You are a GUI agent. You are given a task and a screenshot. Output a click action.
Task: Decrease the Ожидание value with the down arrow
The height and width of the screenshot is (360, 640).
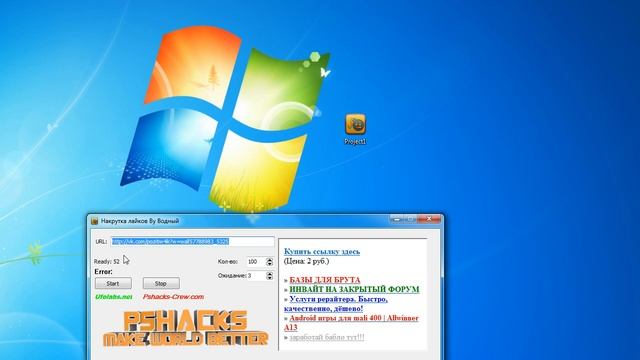pos(269,278)
